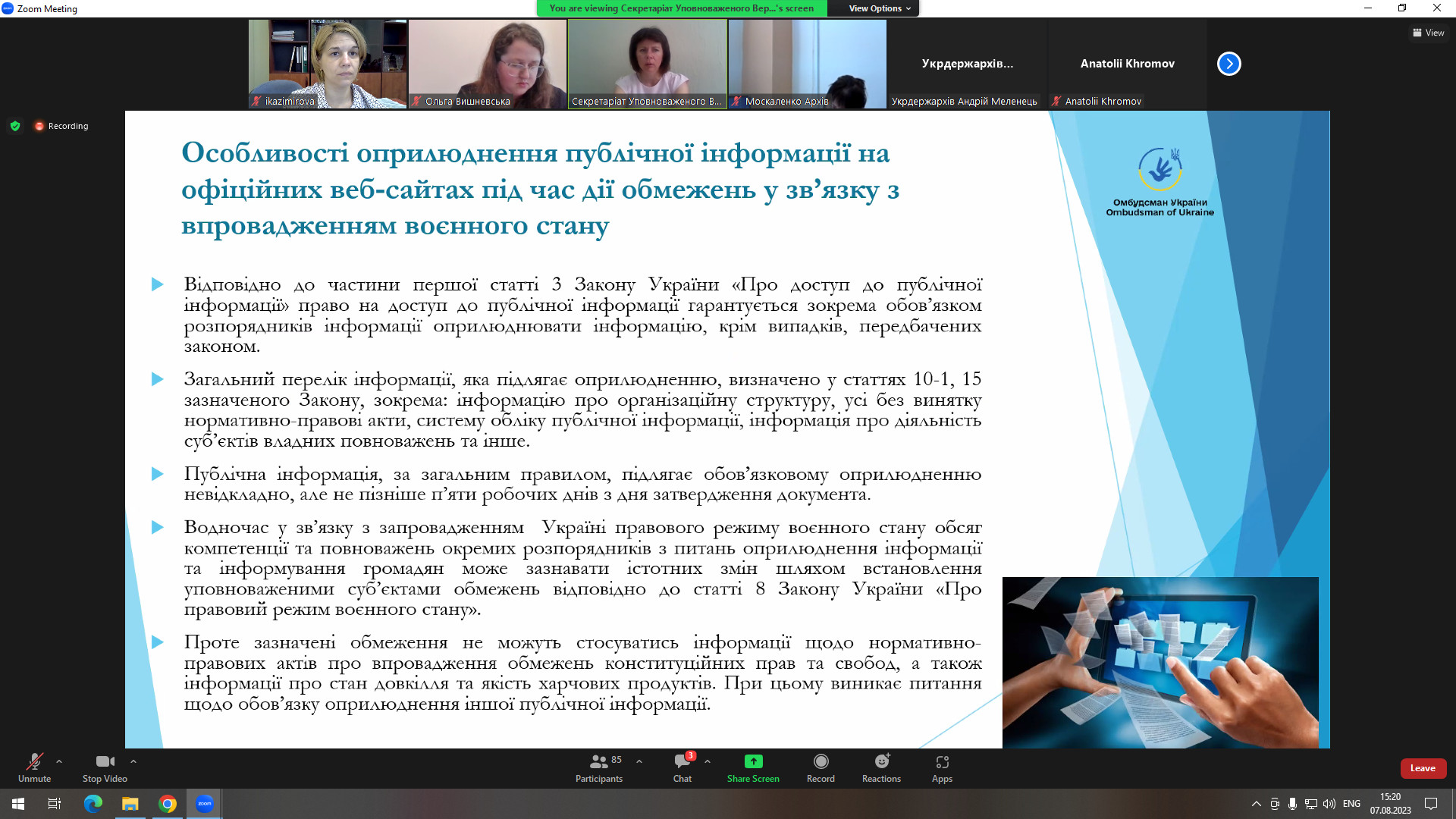Launch Microsoft Edge from the taskbar
Screen dimensions: 1456x819
click(93, 804)
